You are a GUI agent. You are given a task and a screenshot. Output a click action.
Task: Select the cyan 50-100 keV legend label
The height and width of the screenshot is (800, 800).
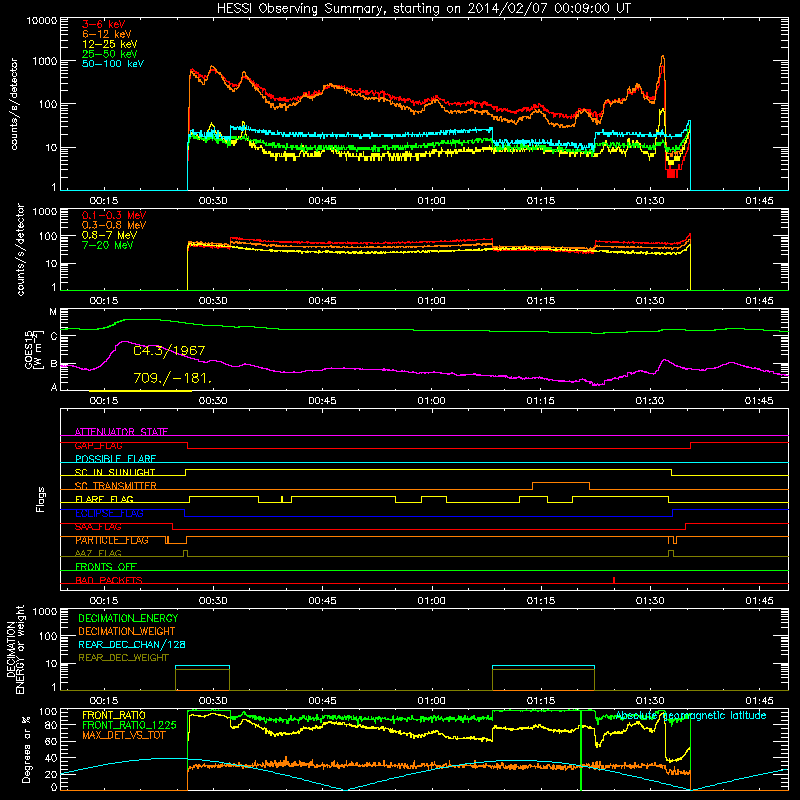click(113, 64)
